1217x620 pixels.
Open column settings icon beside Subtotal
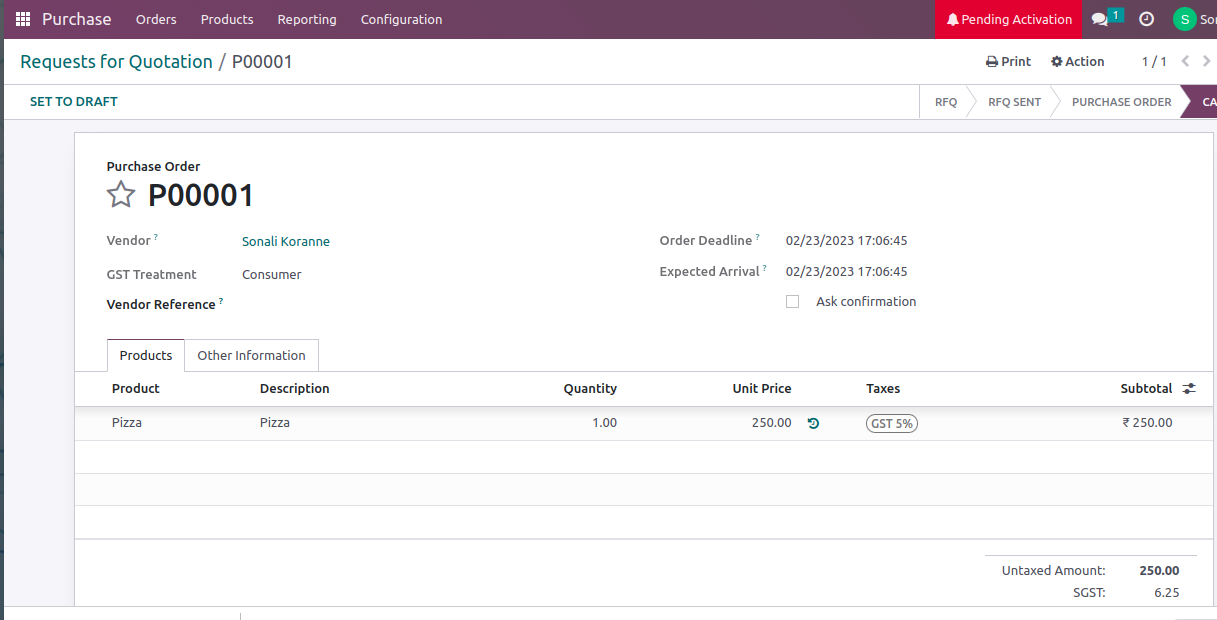(x=1189, y=389)
